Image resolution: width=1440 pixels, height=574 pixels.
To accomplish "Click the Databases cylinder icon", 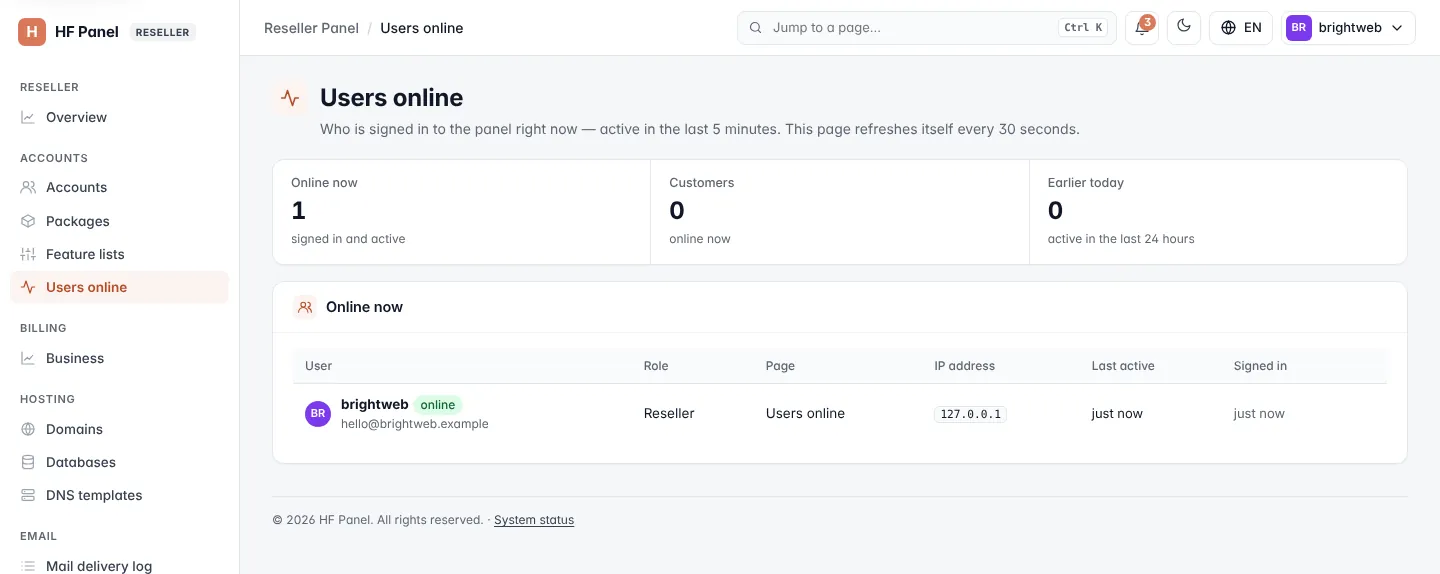I will point(28,462).
